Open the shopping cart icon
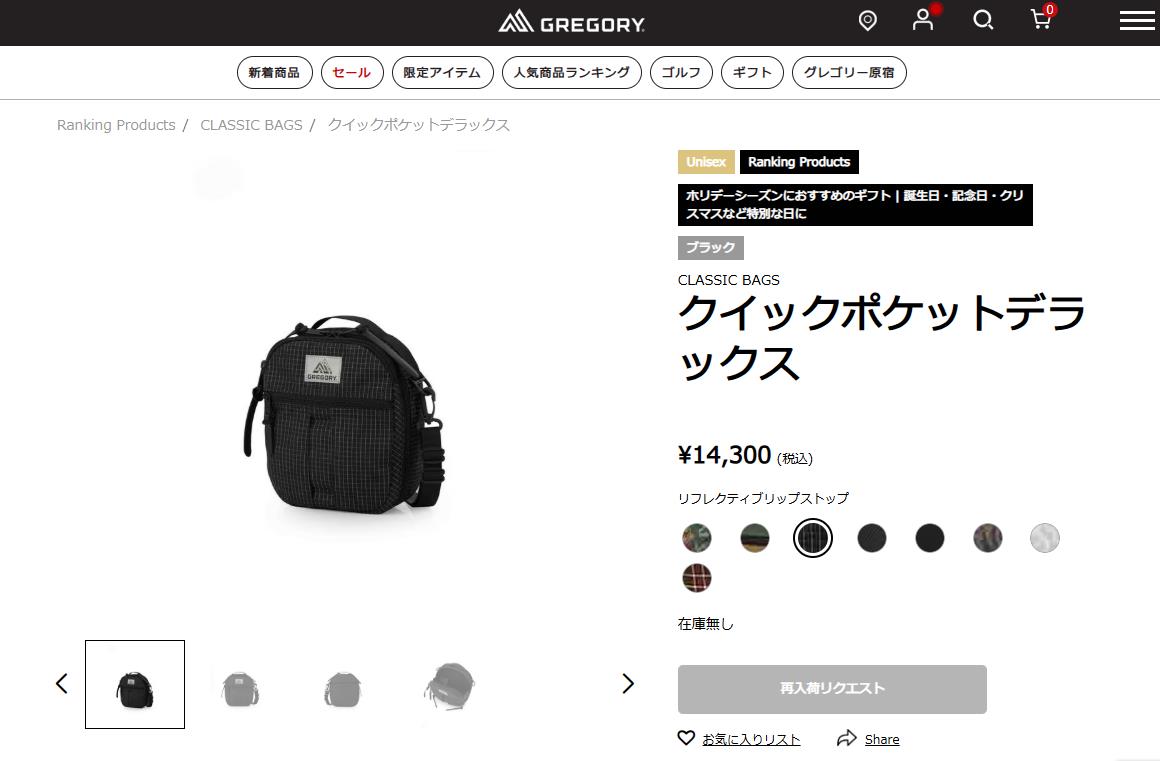Viewport: 1160px width, 761px height. tap(1041, 19)
